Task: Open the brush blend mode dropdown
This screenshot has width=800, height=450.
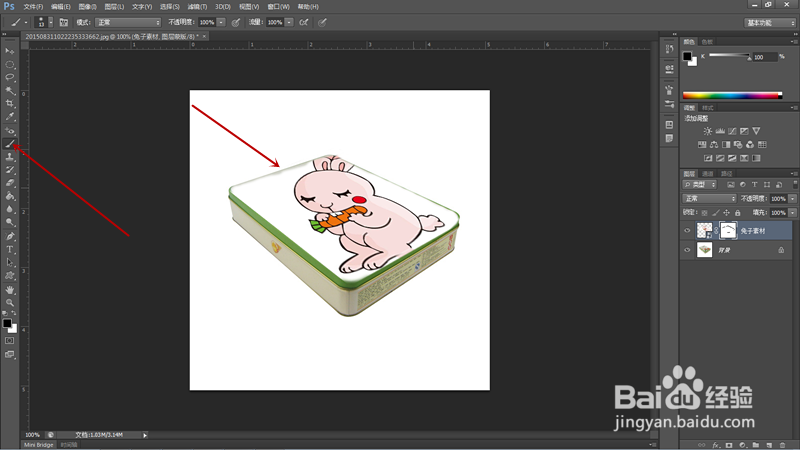Action: (128, 22)
